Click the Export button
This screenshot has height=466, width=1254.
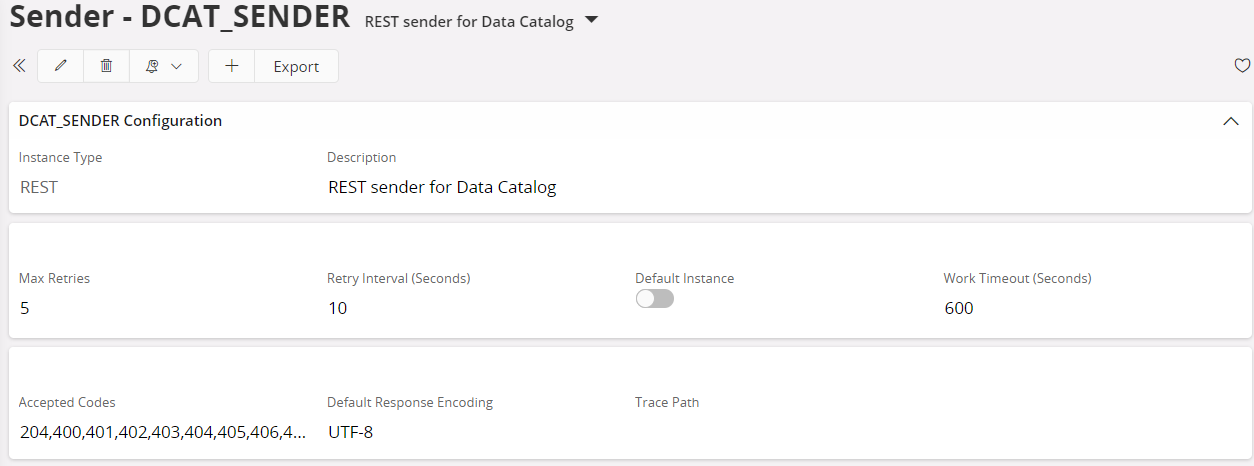pyautogui.click(x=296, y=66)
